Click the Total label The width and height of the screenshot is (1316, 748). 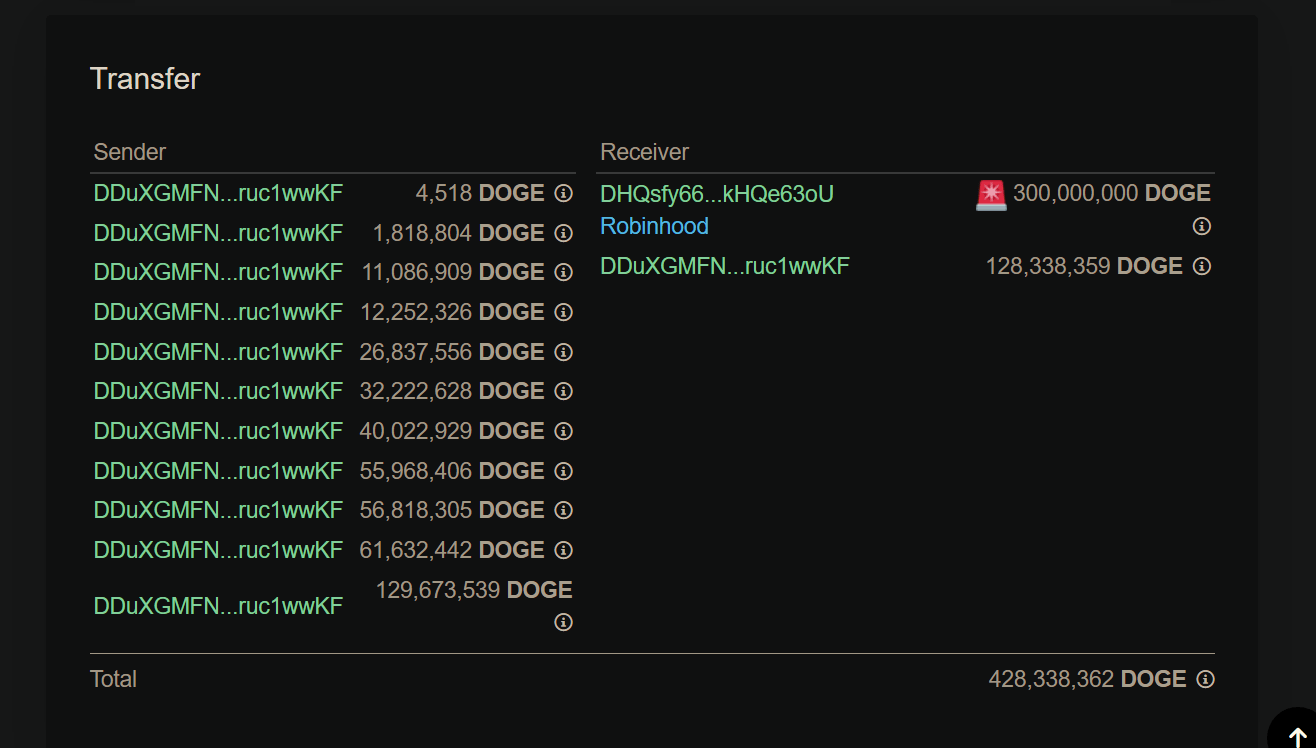[x=113, y=679]
